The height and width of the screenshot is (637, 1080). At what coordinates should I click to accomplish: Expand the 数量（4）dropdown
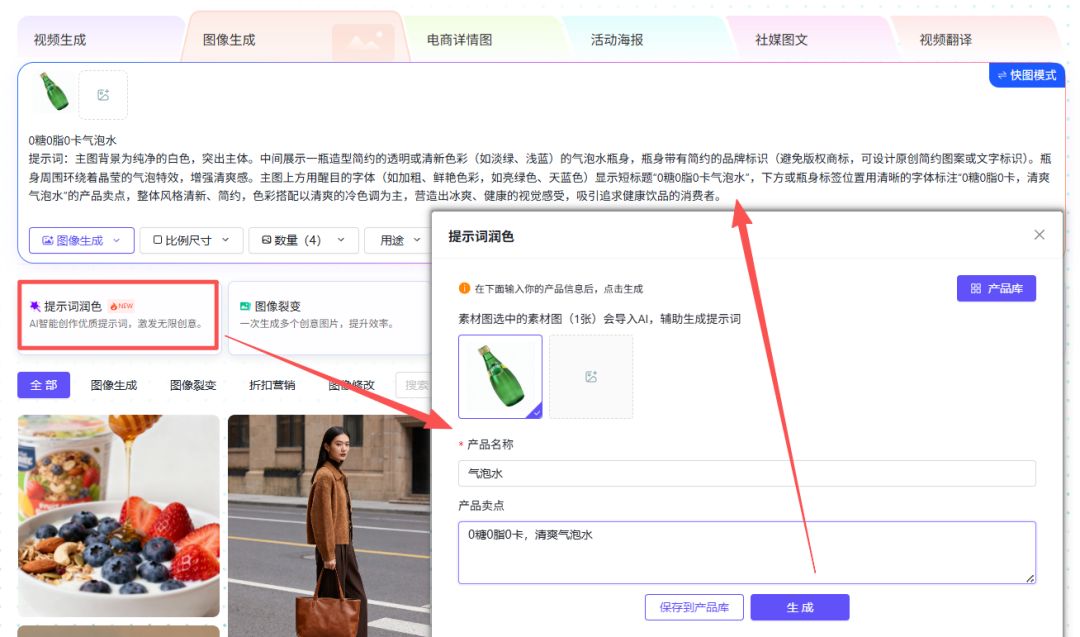click(302, 240)
